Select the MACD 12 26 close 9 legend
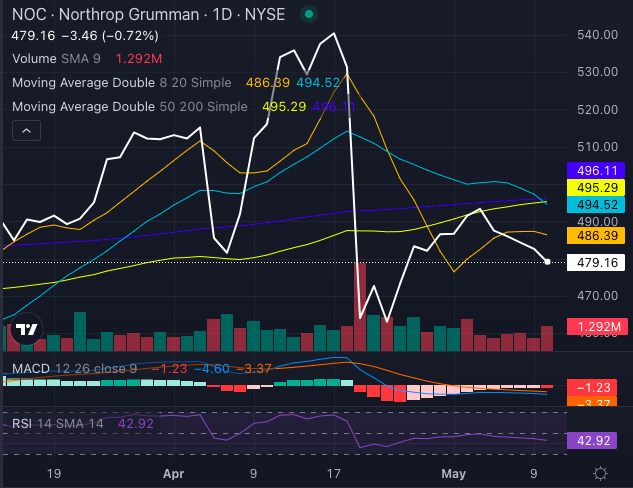633x488 pixels. pyautogui.click(x=74, y=369)
